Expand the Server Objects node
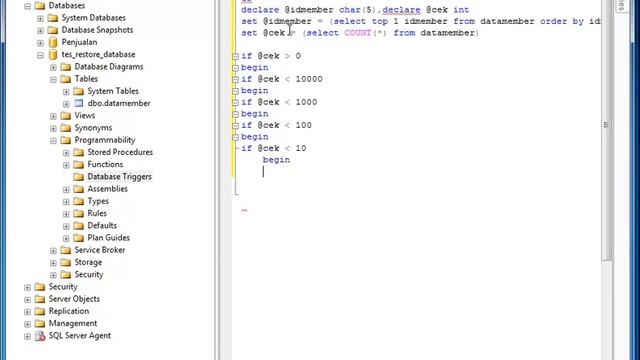The height and width of the screenshot is (360, 640). point(27,300)
